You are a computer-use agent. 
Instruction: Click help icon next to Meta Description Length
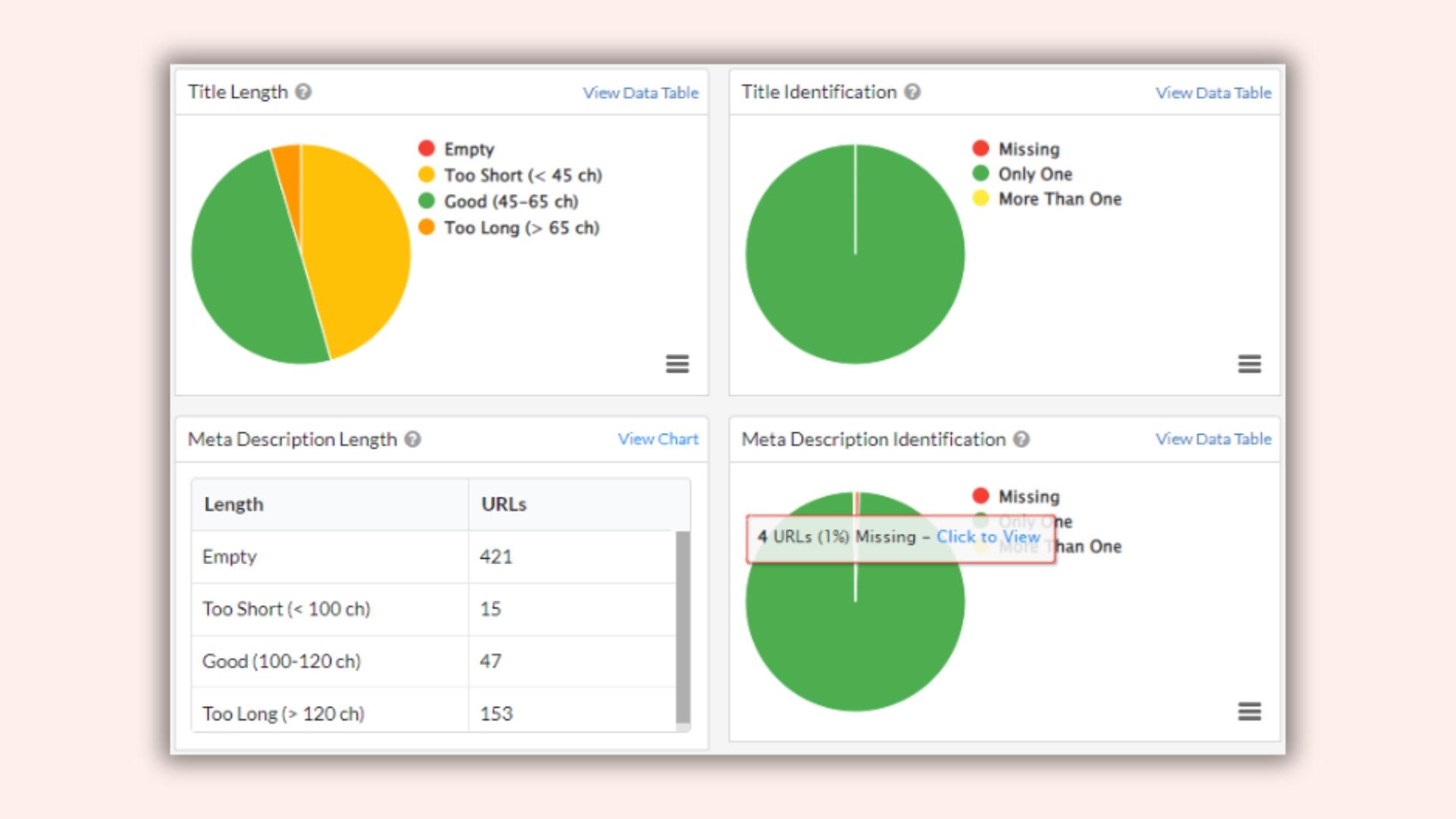coord(413,439)
